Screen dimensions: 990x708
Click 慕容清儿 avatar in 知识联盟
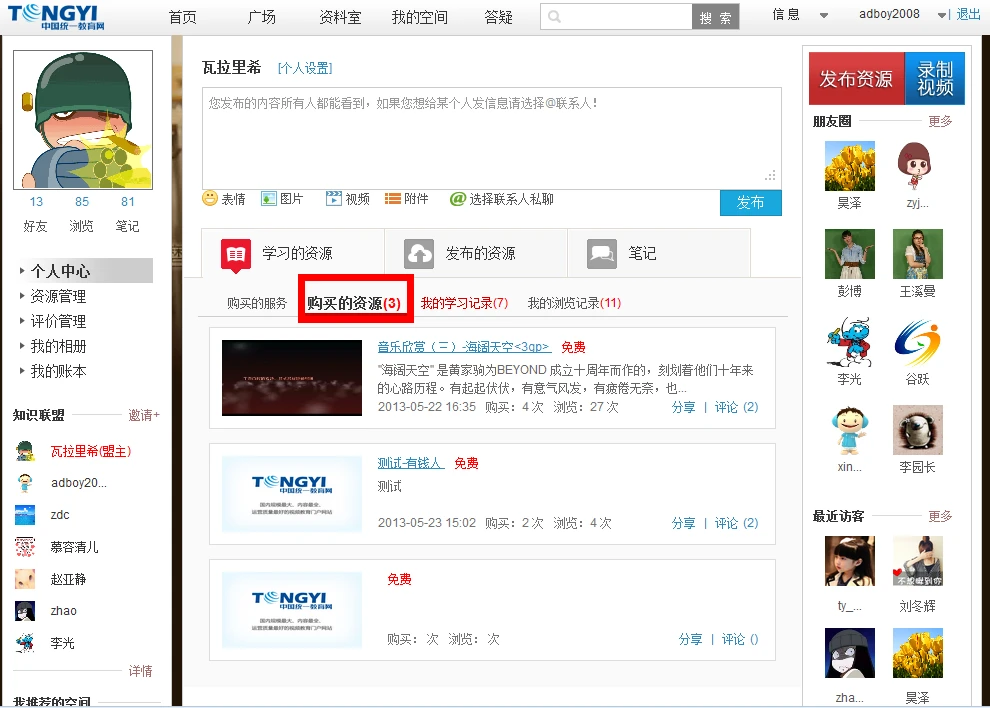click(x=25, y=547)
